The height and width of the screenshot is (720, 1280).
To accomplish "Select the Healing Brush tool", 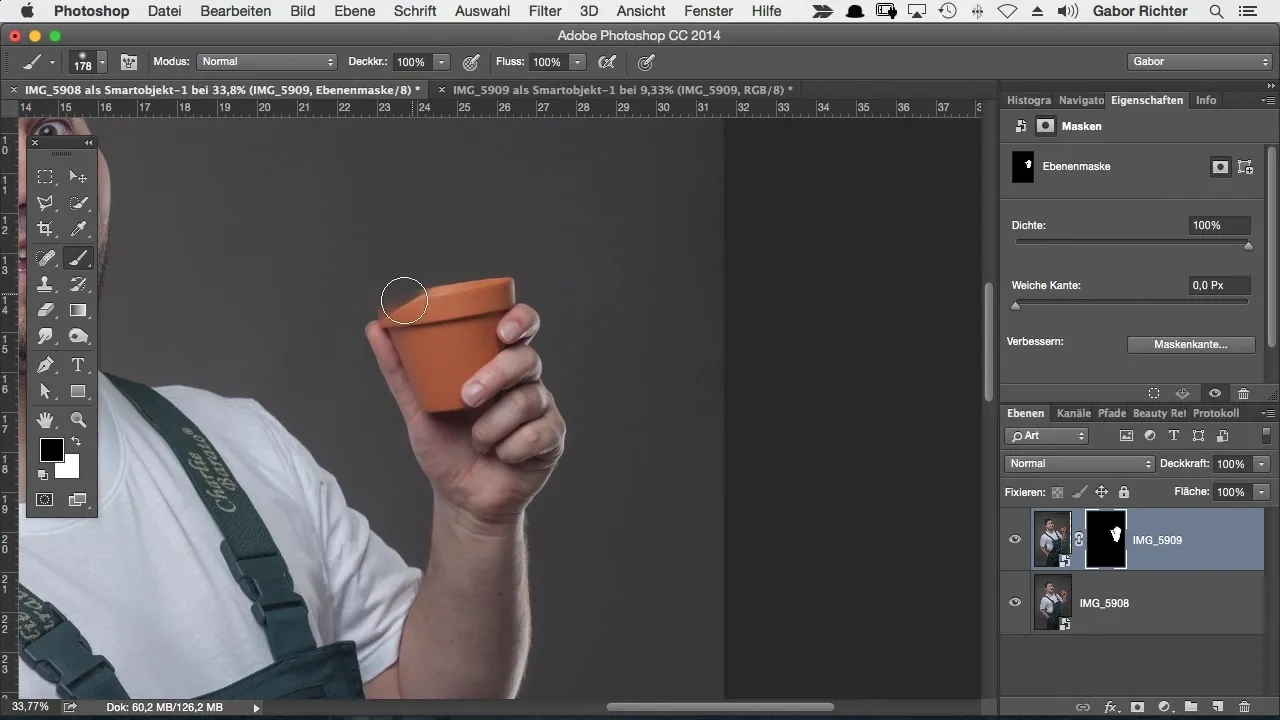I will [45, 258].
